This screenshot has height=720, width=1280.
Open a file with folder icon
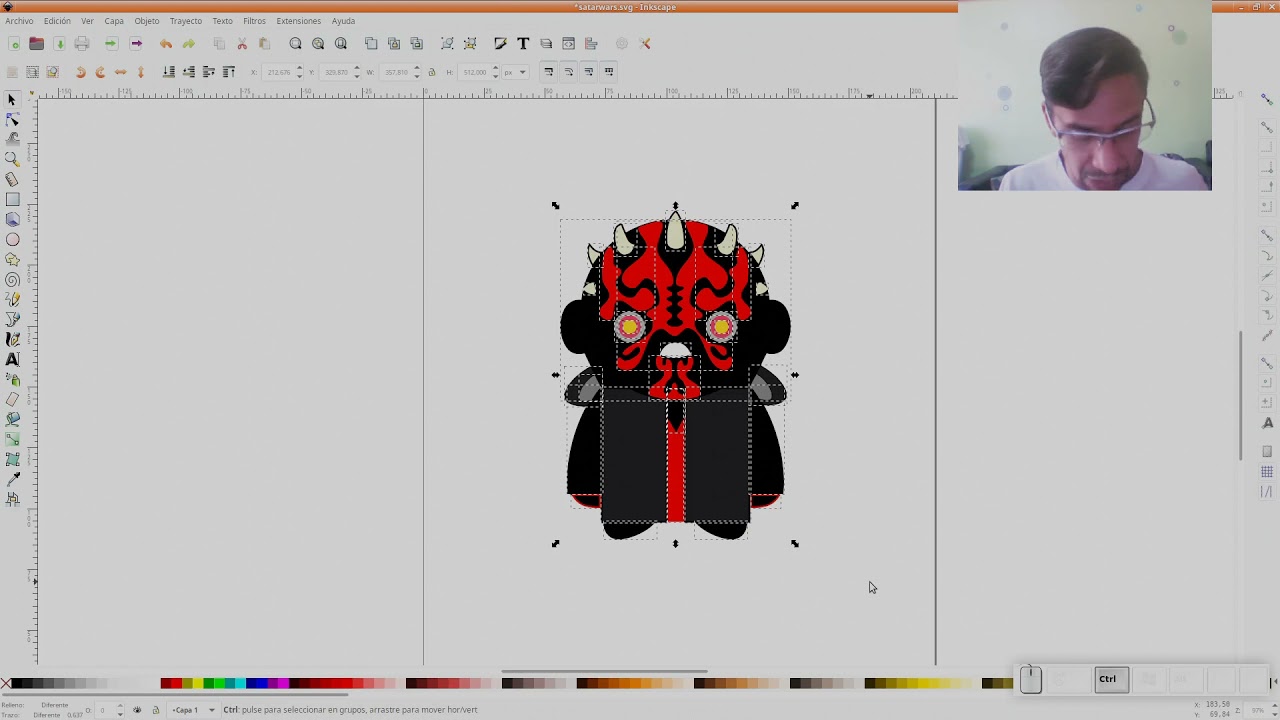tap(36, 44)
